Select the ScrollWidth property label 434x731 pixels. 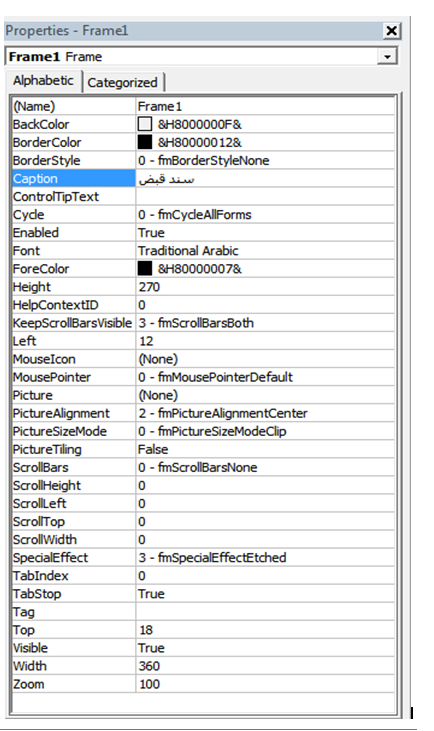tap(45, 539)
